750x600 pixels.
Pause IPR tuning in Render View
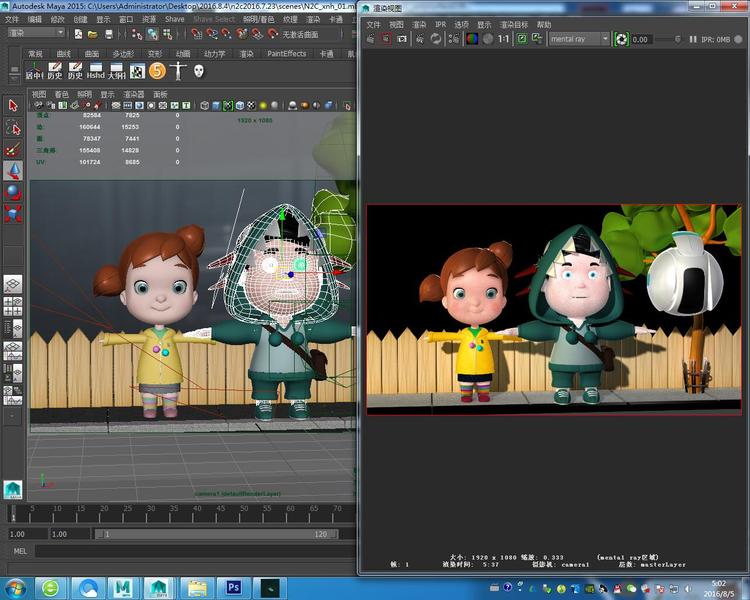(x=693, y=39)
